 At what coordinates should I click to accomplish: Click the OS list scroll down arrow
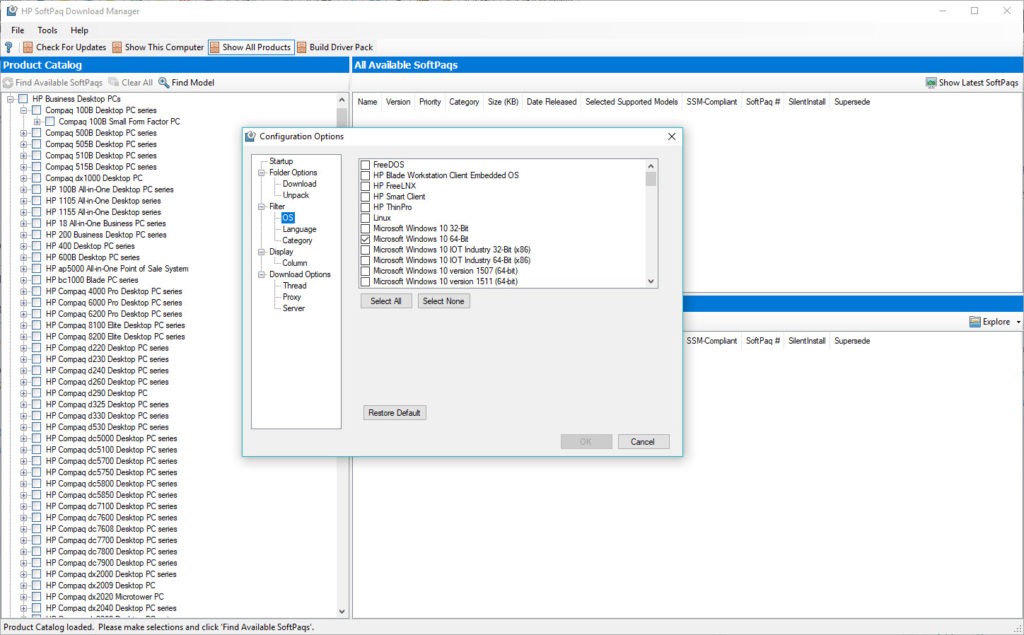pyautogui.click(x=650, y=282)
